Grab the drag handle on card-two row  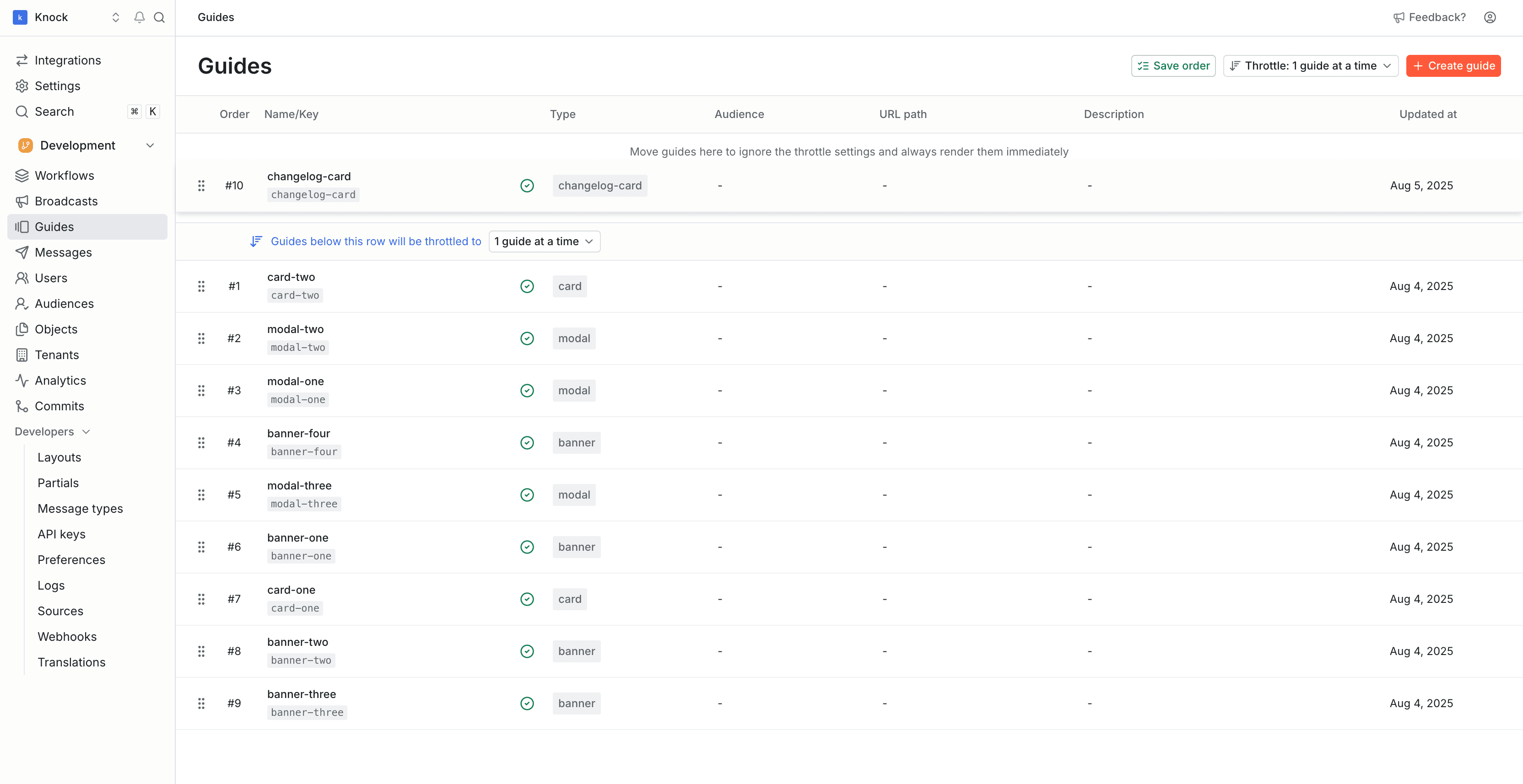click(x=202, y=286)
